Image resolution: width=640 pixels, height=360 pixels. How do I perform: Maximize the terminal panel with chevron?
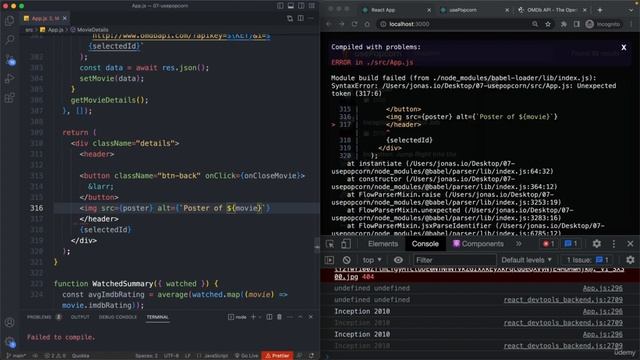point(300,317)
